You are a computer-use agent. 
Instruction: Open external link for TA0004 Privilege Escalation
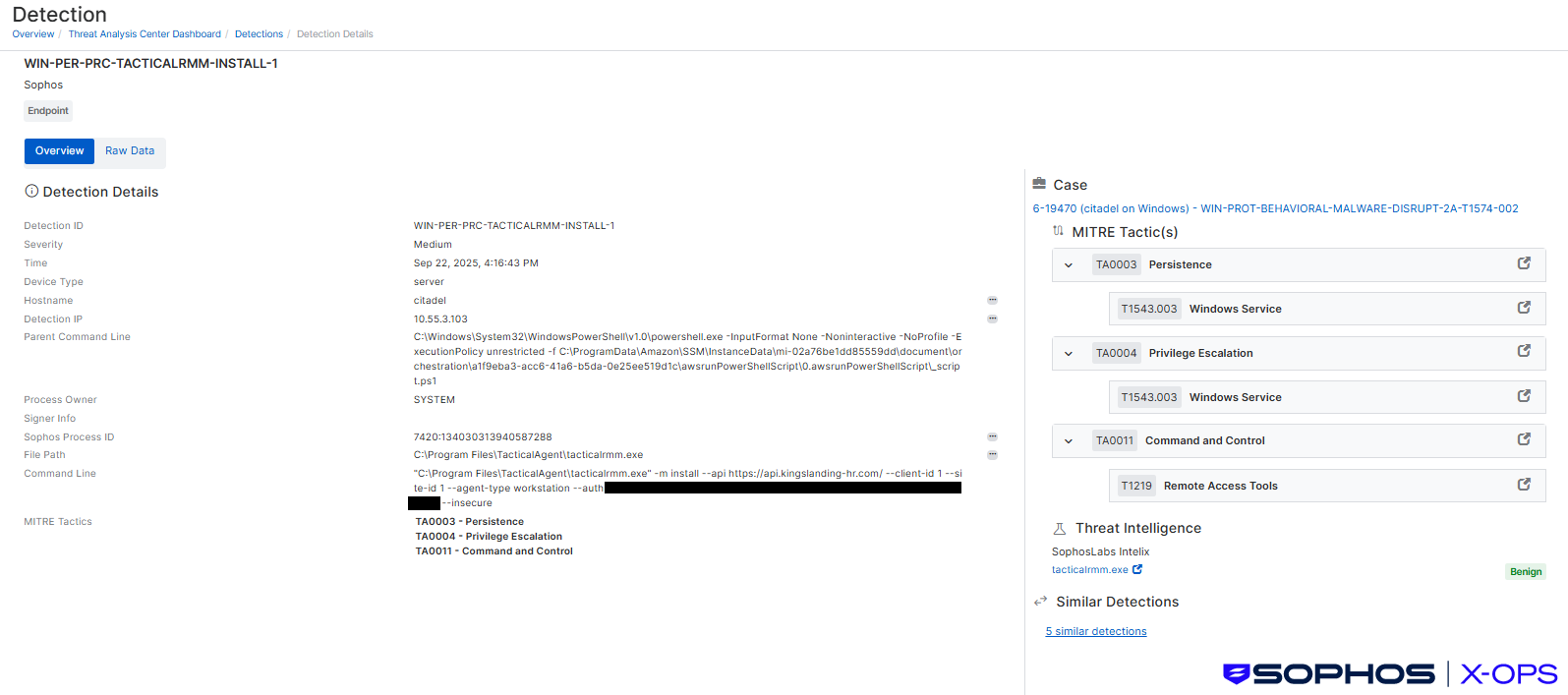pyautogui.click(x=1524, y=351)
